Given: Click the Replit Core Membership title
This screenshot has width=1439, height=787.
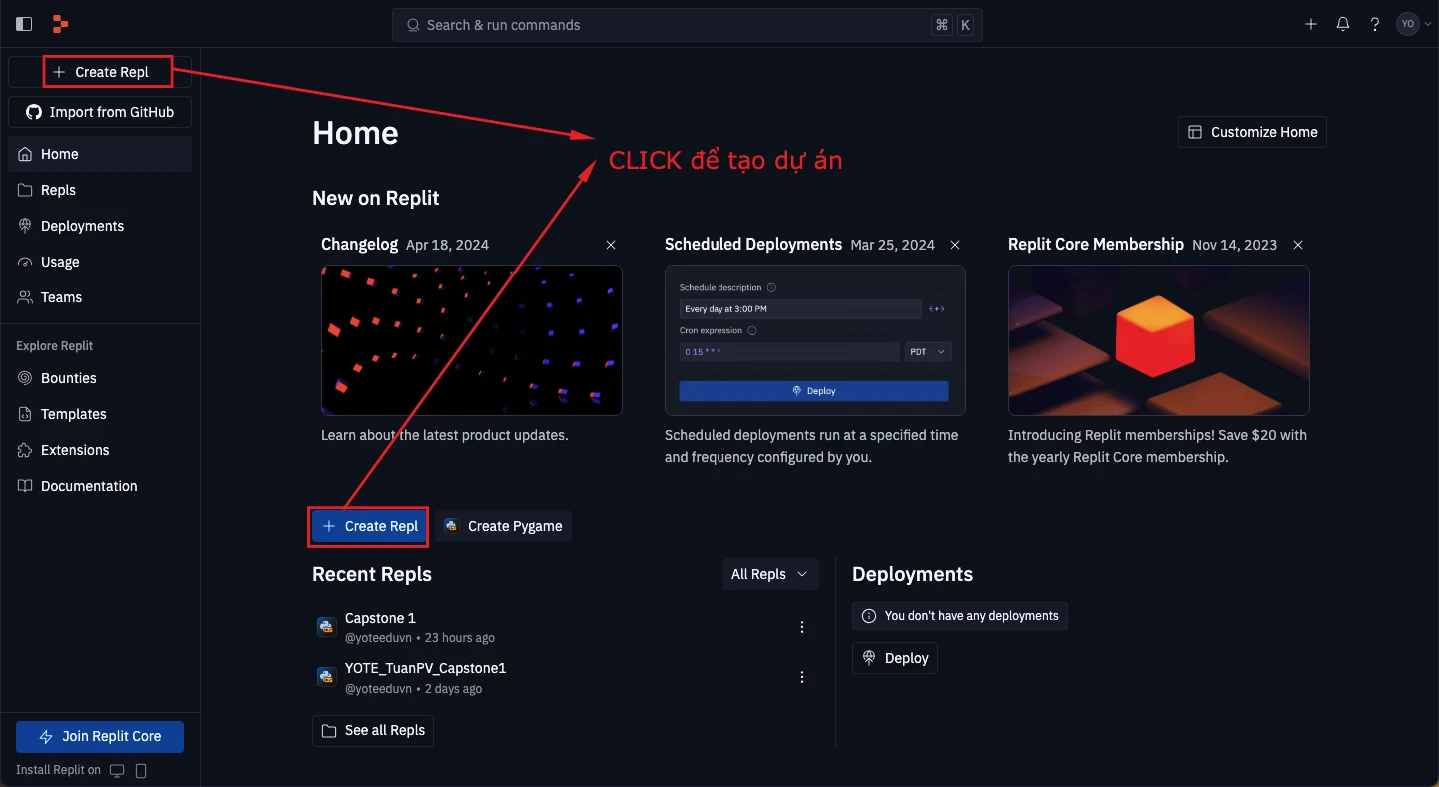Looking at the screenshot, I should (1096, 244).
